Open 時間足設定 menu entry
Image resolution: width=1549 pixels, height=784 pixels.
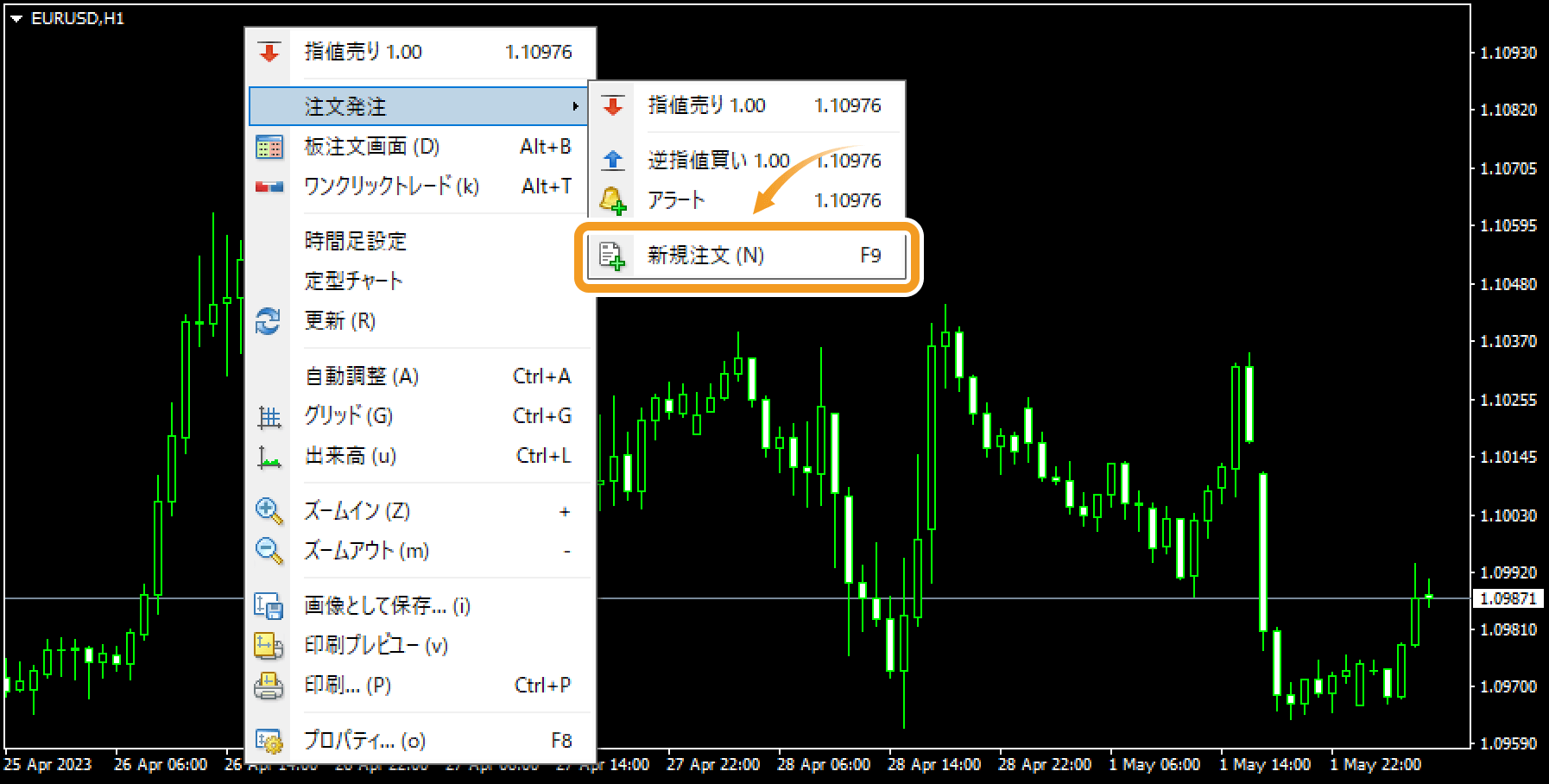420,242
